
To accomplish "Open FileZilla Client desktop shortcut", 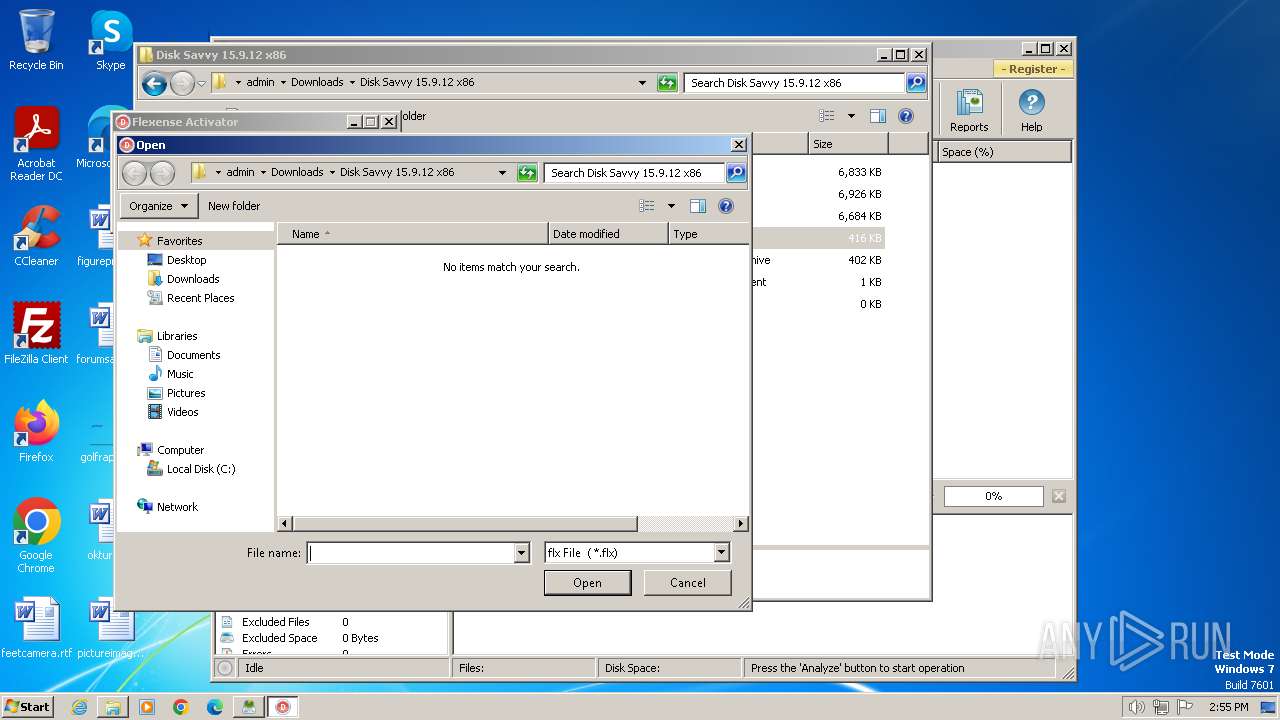I will [36, 334].
